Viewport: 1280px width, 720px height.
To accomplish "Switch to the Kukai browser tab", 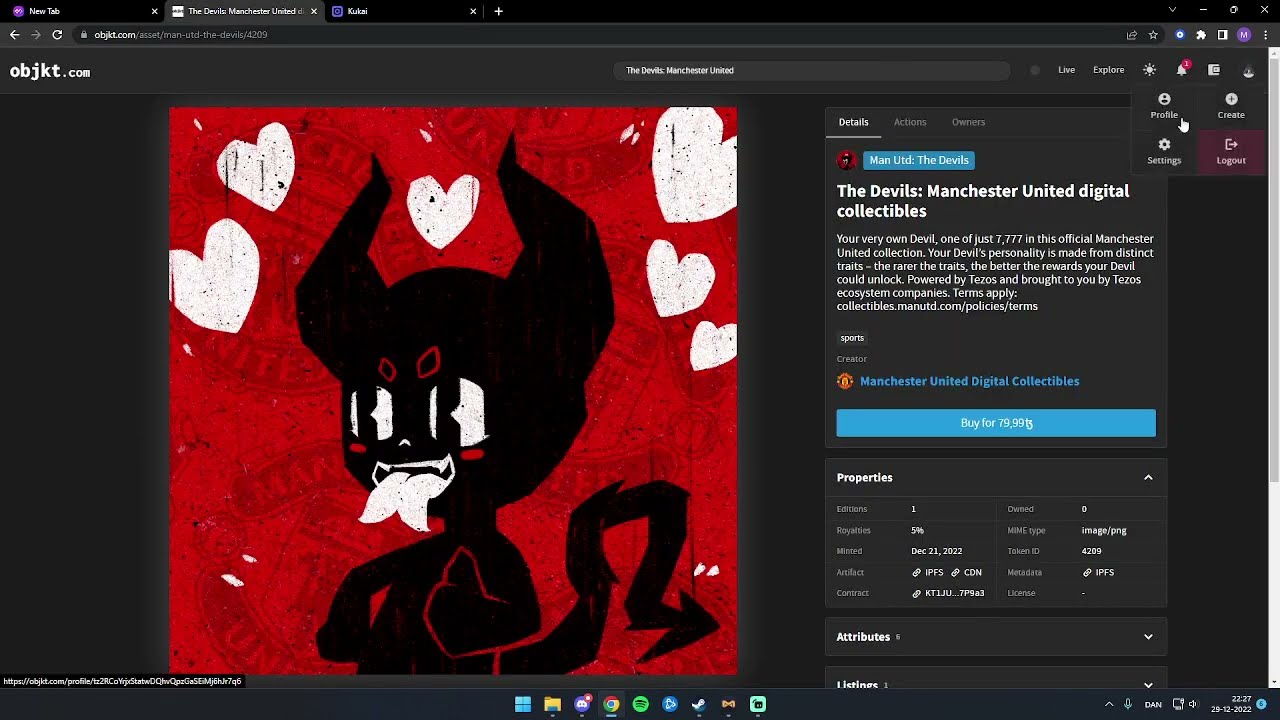I will 403,11.
